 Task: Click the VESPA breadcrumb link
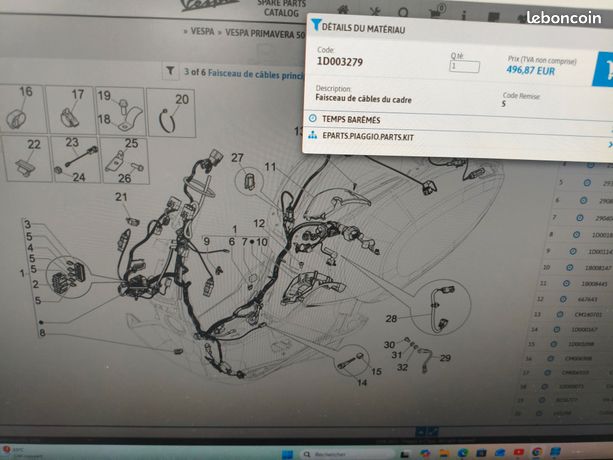click(202, 31)
